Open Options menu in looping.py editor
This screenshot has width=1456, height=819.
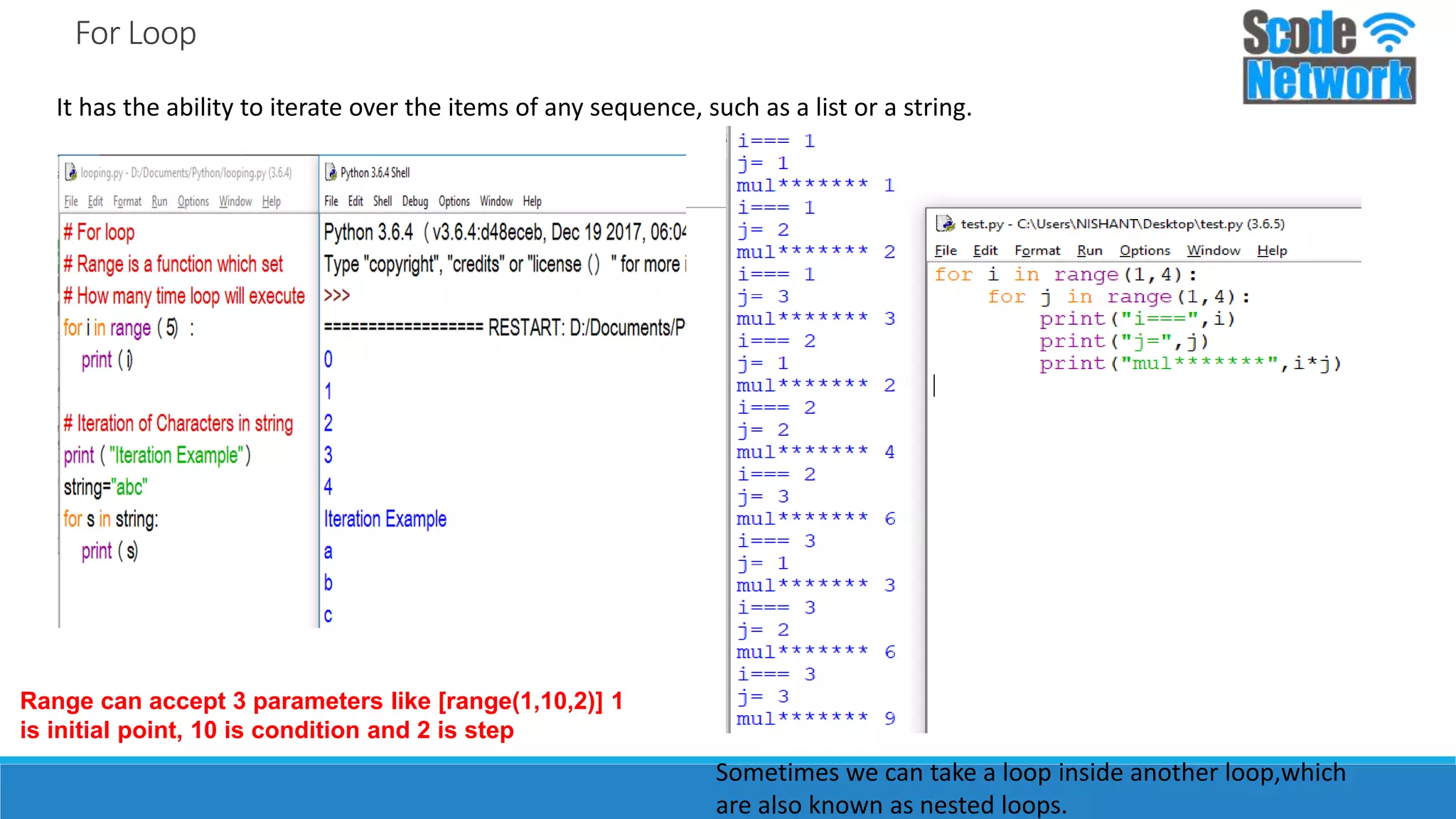pos(193,201)
